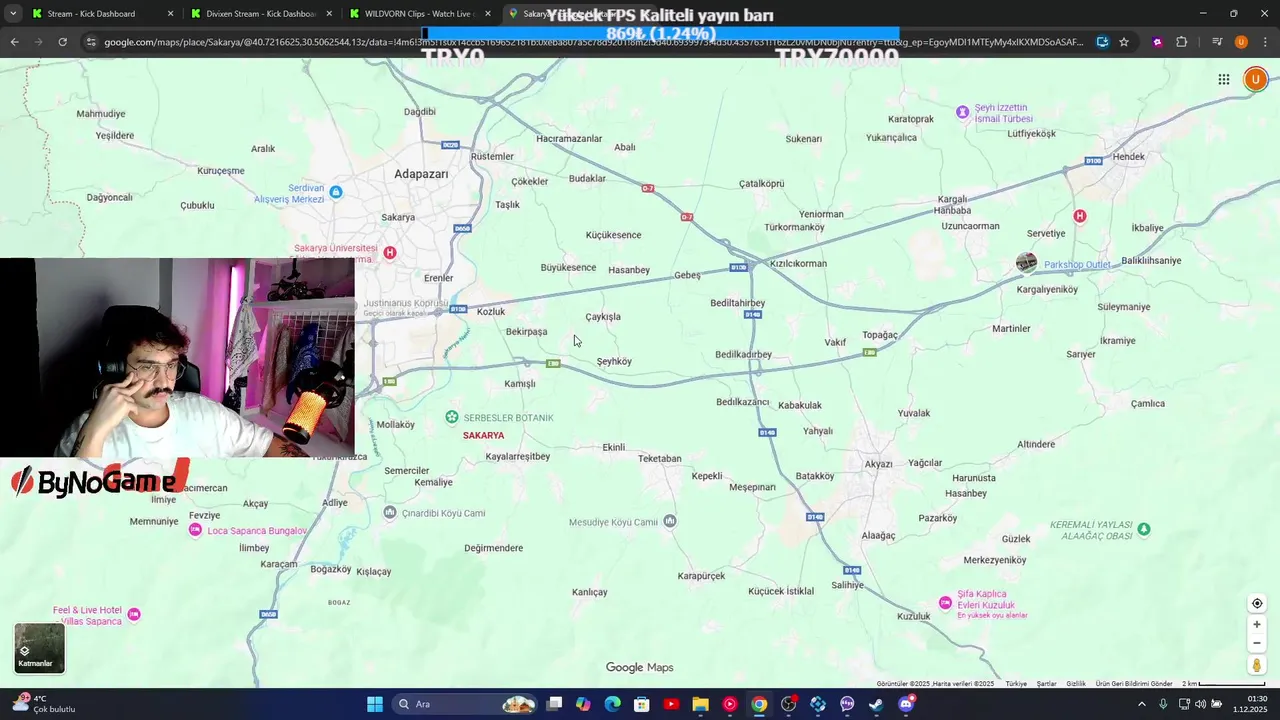This screenshot has width=1280, height=720.
Task: Open File Explorer from taskbar
Action: 700,704
